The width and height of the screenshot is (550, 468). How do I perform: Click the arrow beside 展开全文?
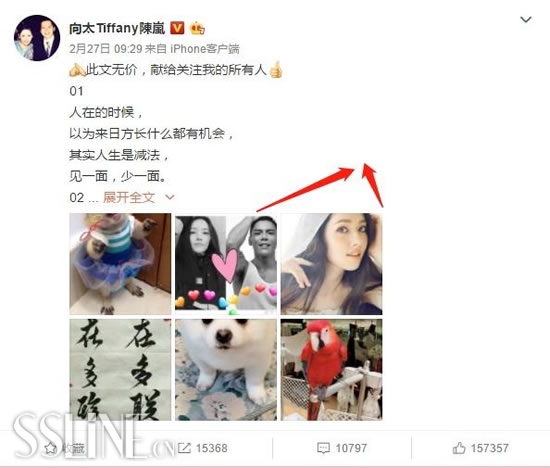coord(170,197)
